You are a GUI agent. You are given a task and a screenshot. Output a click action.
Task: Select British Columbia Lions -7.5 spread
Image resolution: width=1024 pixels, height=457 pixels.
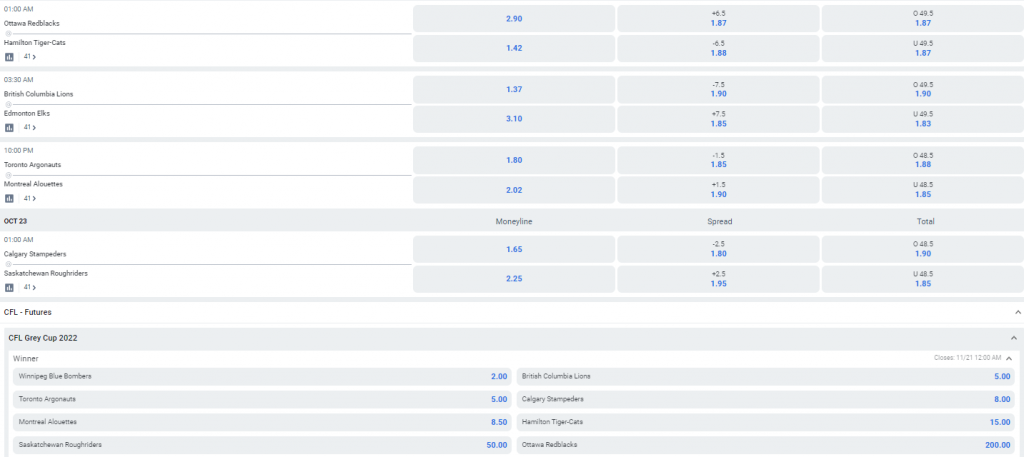(718, 89)
